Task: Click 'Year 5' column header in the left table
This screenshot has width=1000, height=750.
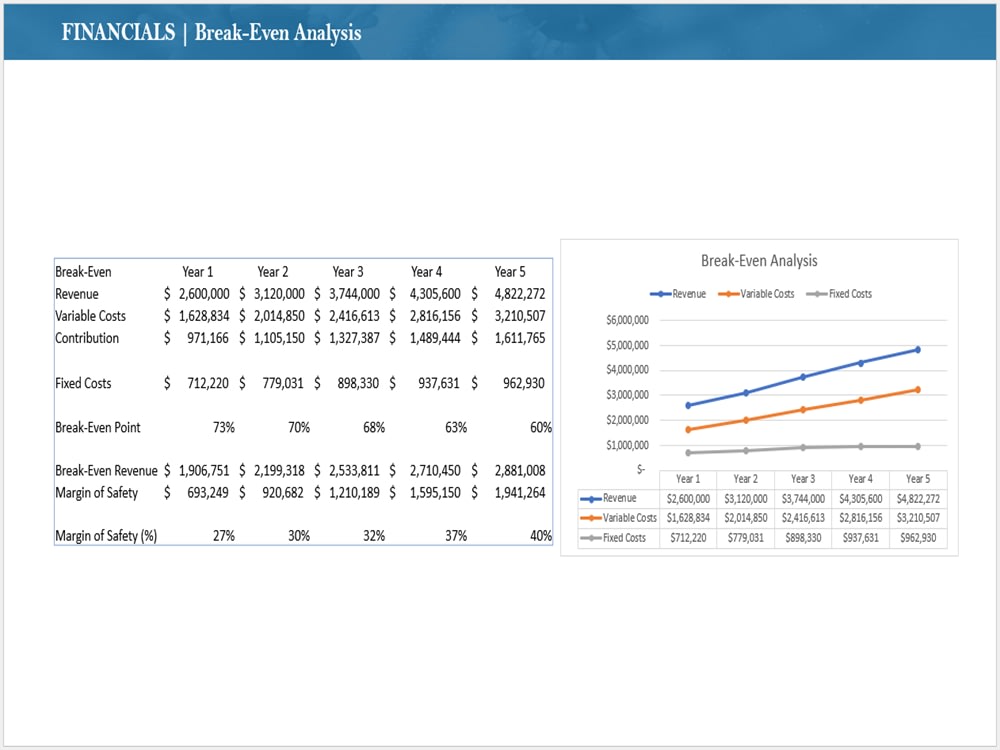Action: [x=510, y=272]
